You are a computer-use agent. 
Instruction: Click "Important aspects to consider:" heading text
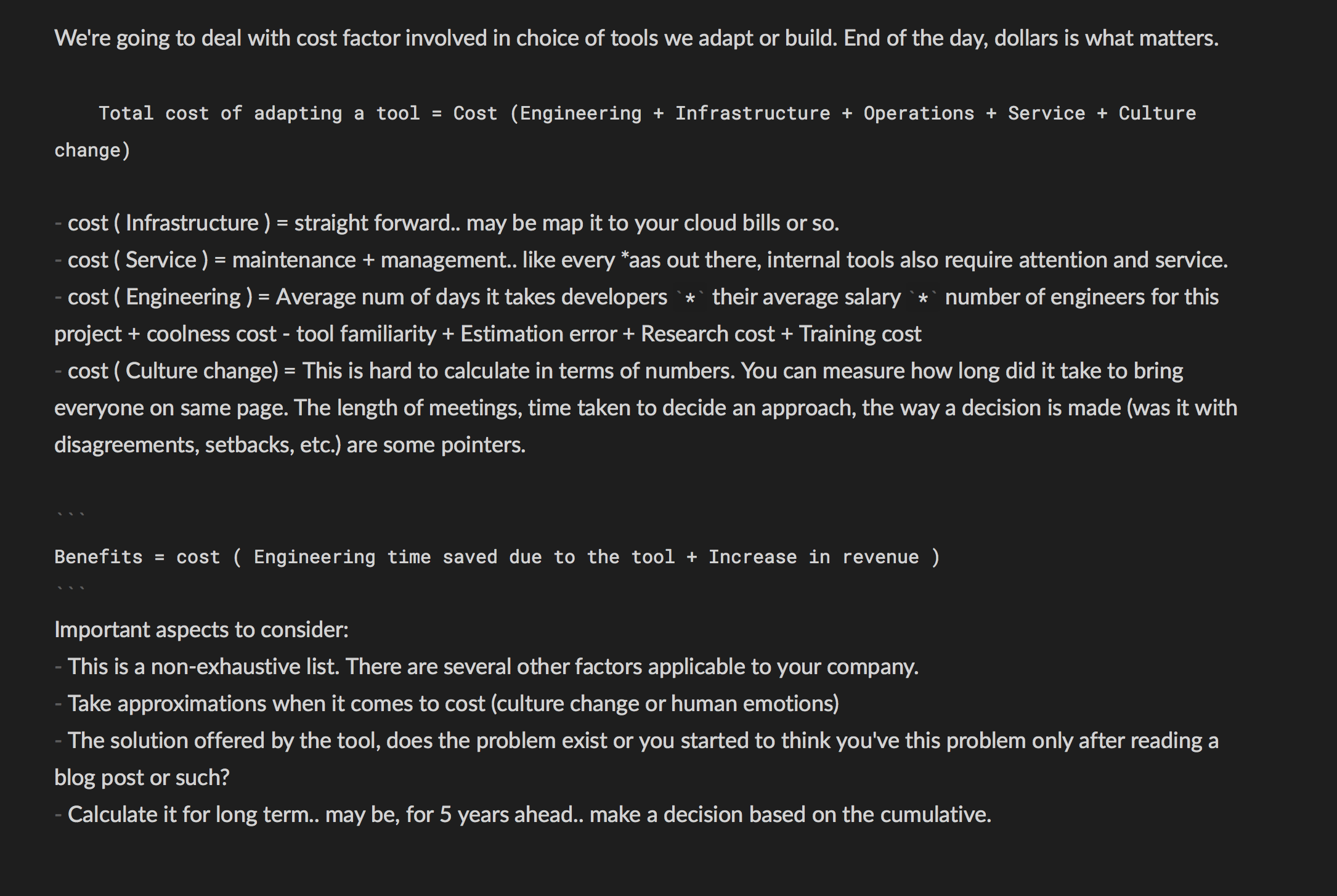click(201, 630)
